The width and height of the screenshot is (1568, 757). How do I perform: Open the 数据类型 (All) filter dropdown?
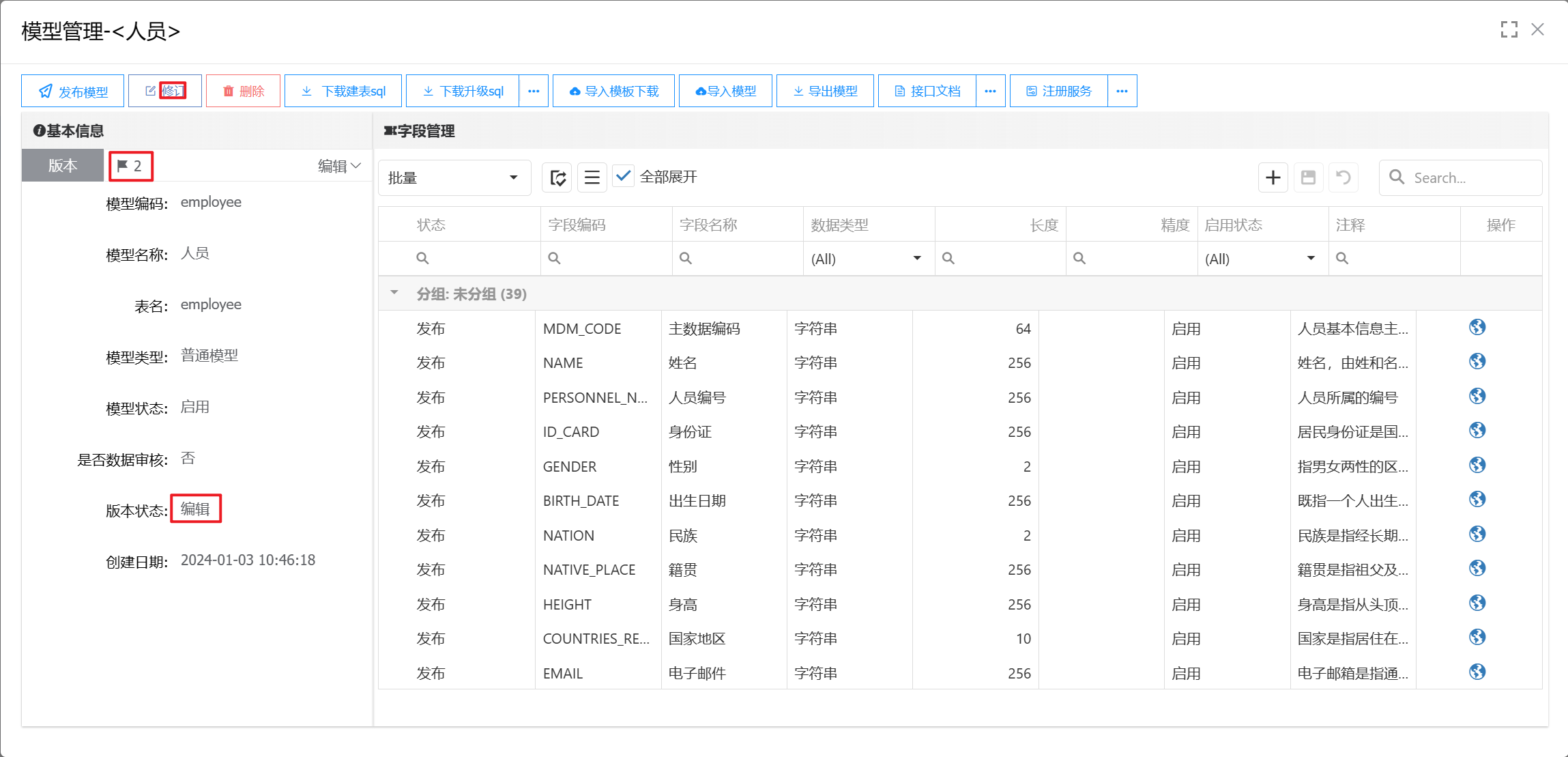tap(867, 259)
